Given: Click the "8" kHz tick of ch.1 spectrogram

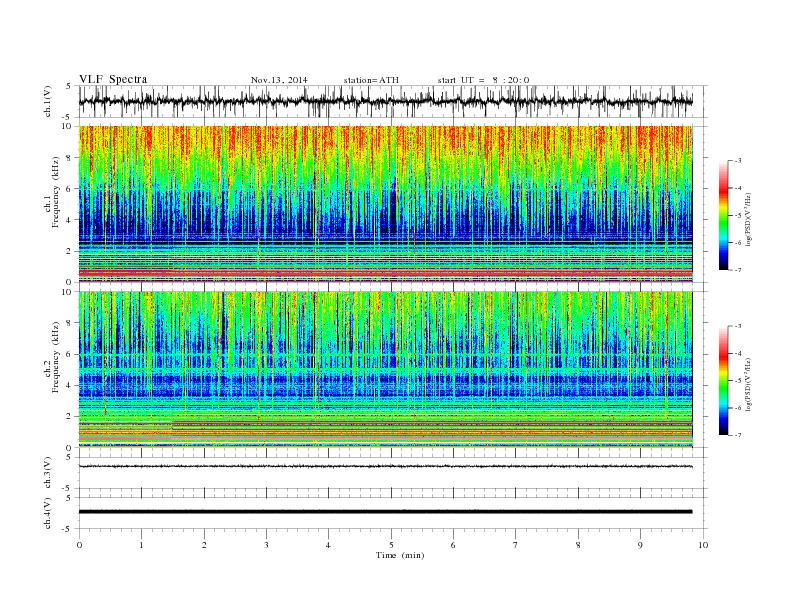Looking at the screenshot, I should click(x=70, y=158).
